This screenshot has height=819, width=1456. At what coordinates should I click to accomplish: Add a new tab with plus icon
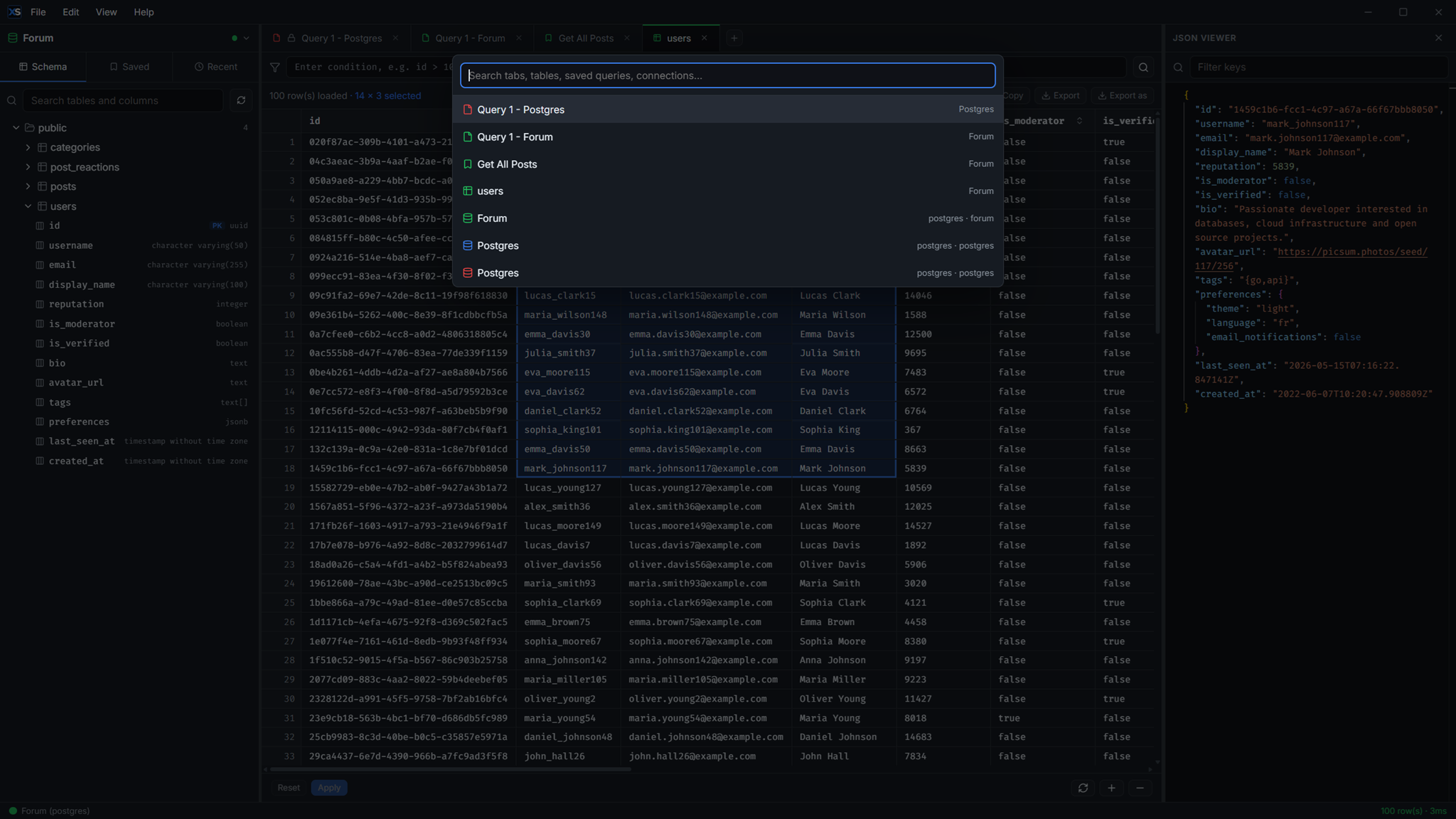pyautogui.click(x=734, y=38)
